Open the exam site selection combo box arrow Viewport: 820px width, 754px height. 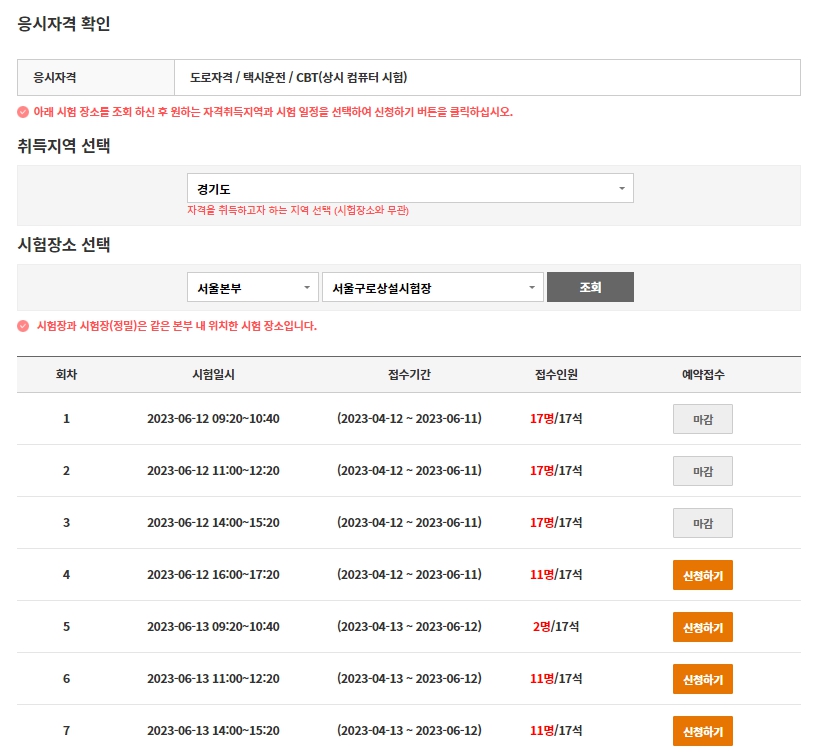tap(531, 286)
